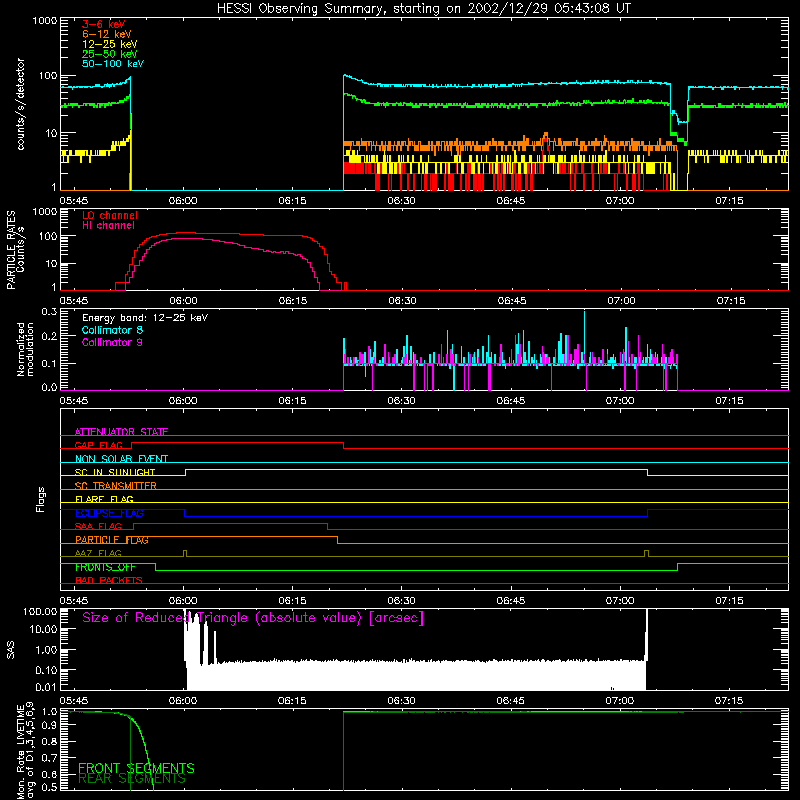Select the SC IN SUNLIGHT label

point(115,472)
